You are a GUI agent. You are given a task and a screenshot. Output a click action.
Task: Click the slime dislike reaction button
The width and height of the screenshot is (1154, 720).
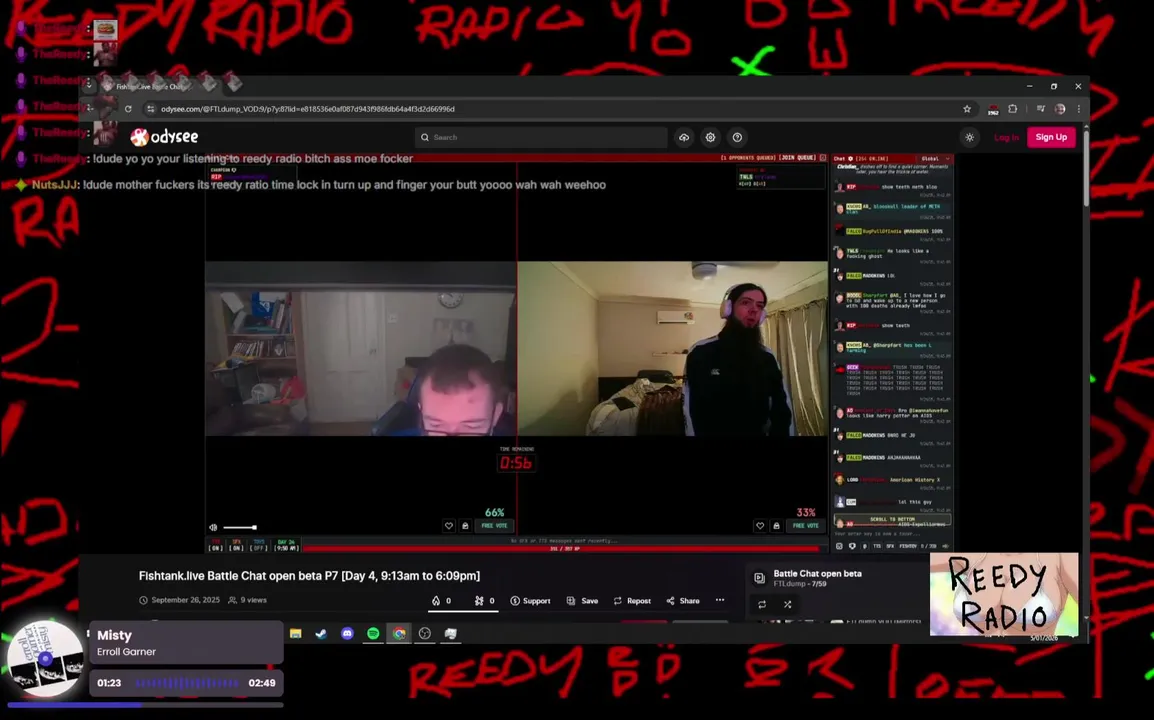pyautogui.click(x=484, y=601)
